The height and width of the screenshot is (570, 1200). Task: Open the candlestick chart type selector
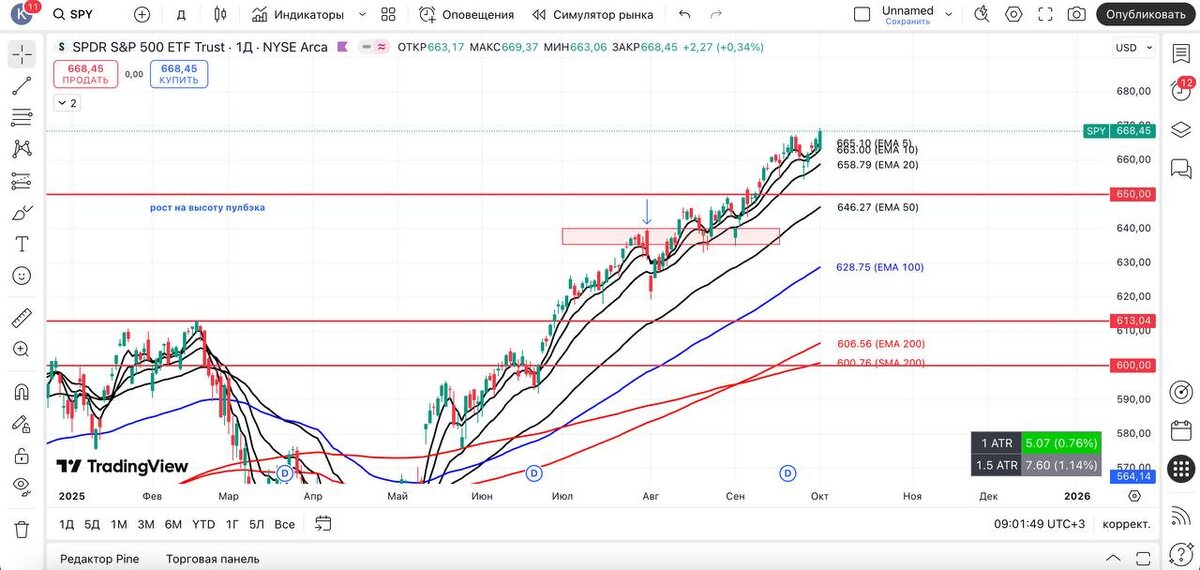(x=221, y=14)
